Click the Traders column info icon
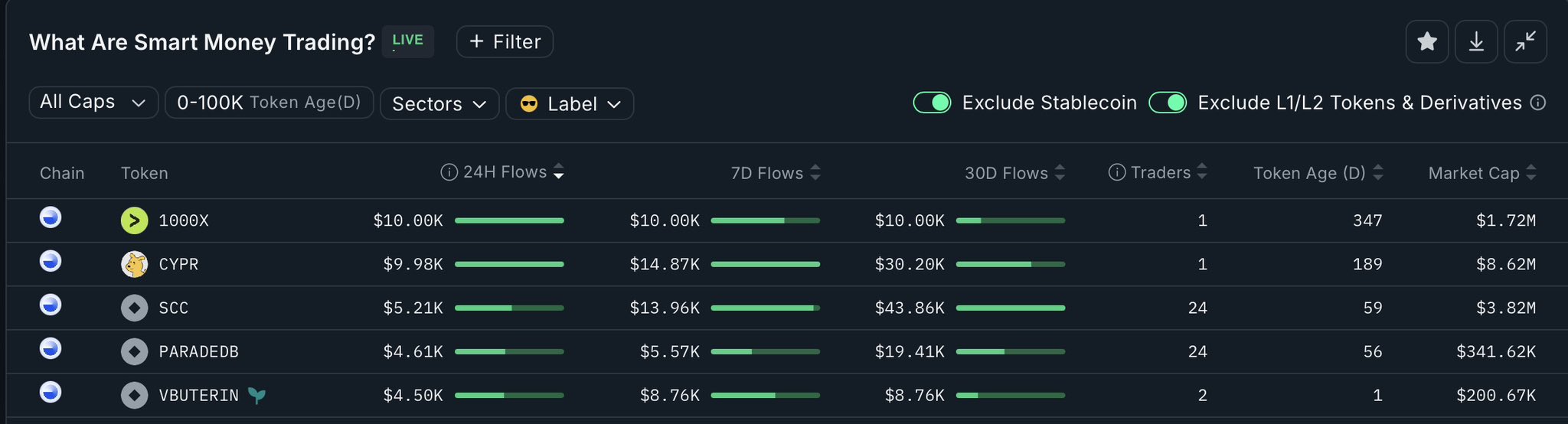This screenshot has width=1568, height=424. [x=1117, y=172]
